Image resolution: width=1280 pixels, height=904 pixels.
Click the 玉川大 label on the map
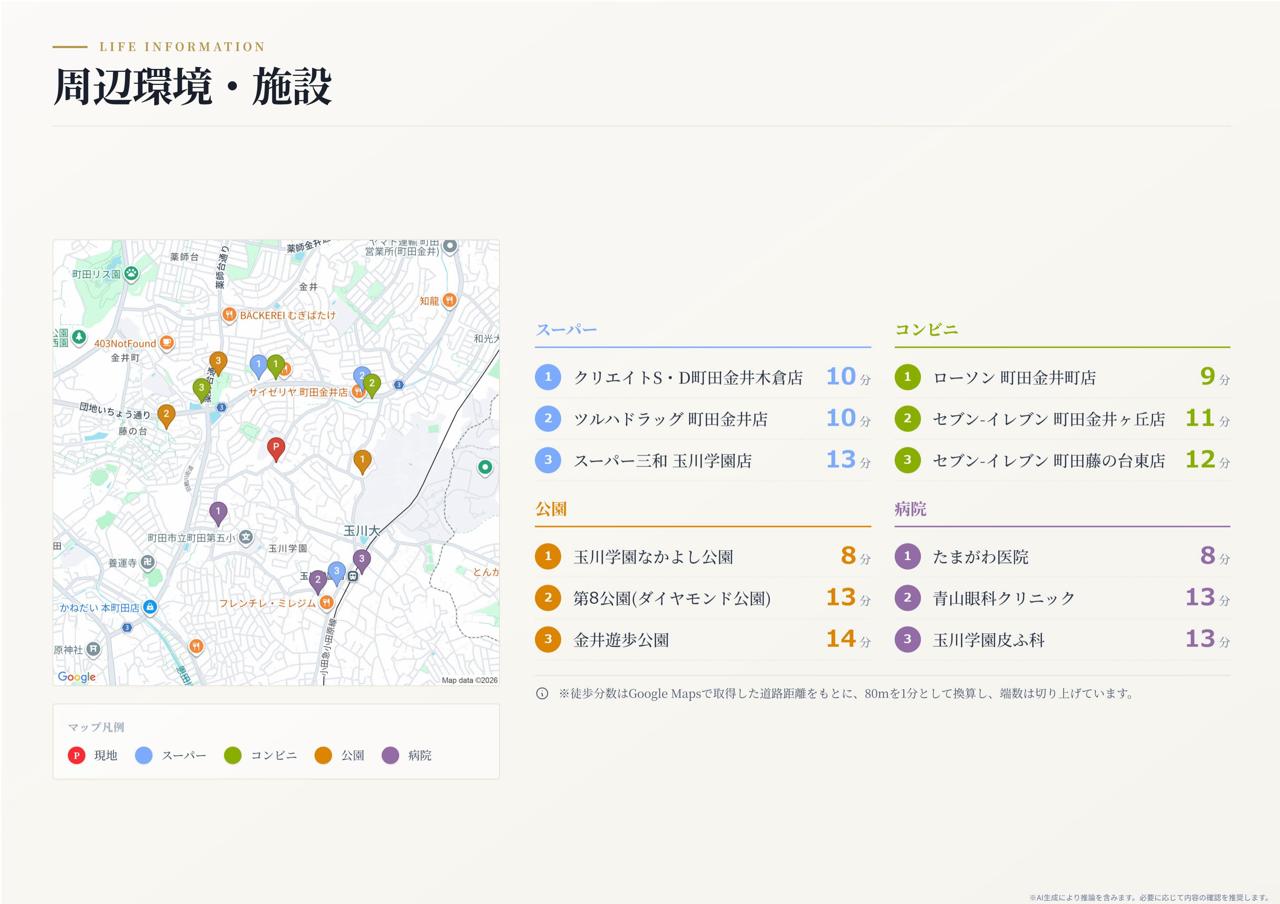click(361, 531)
